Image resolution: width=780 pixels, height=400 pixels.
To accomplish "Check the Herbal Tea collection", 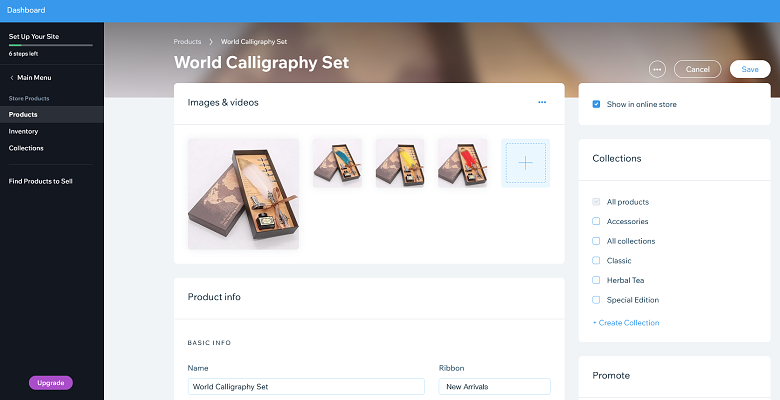I will pyautogui.click(x=596, y=280).
